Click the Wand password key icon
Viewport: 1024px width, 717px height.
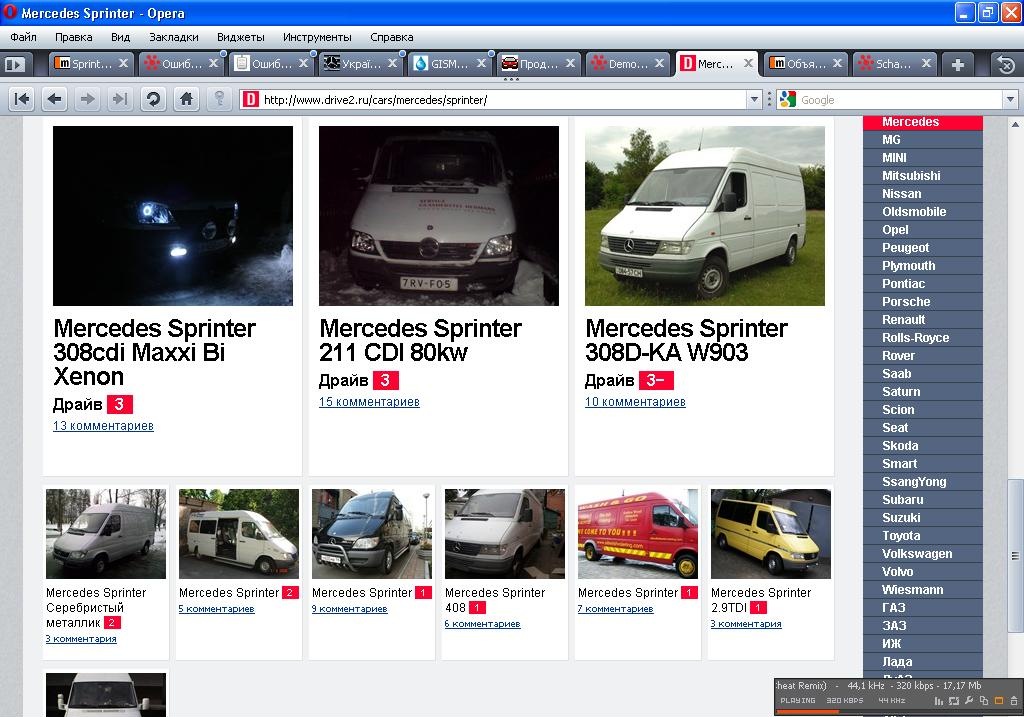coord(219,99)
